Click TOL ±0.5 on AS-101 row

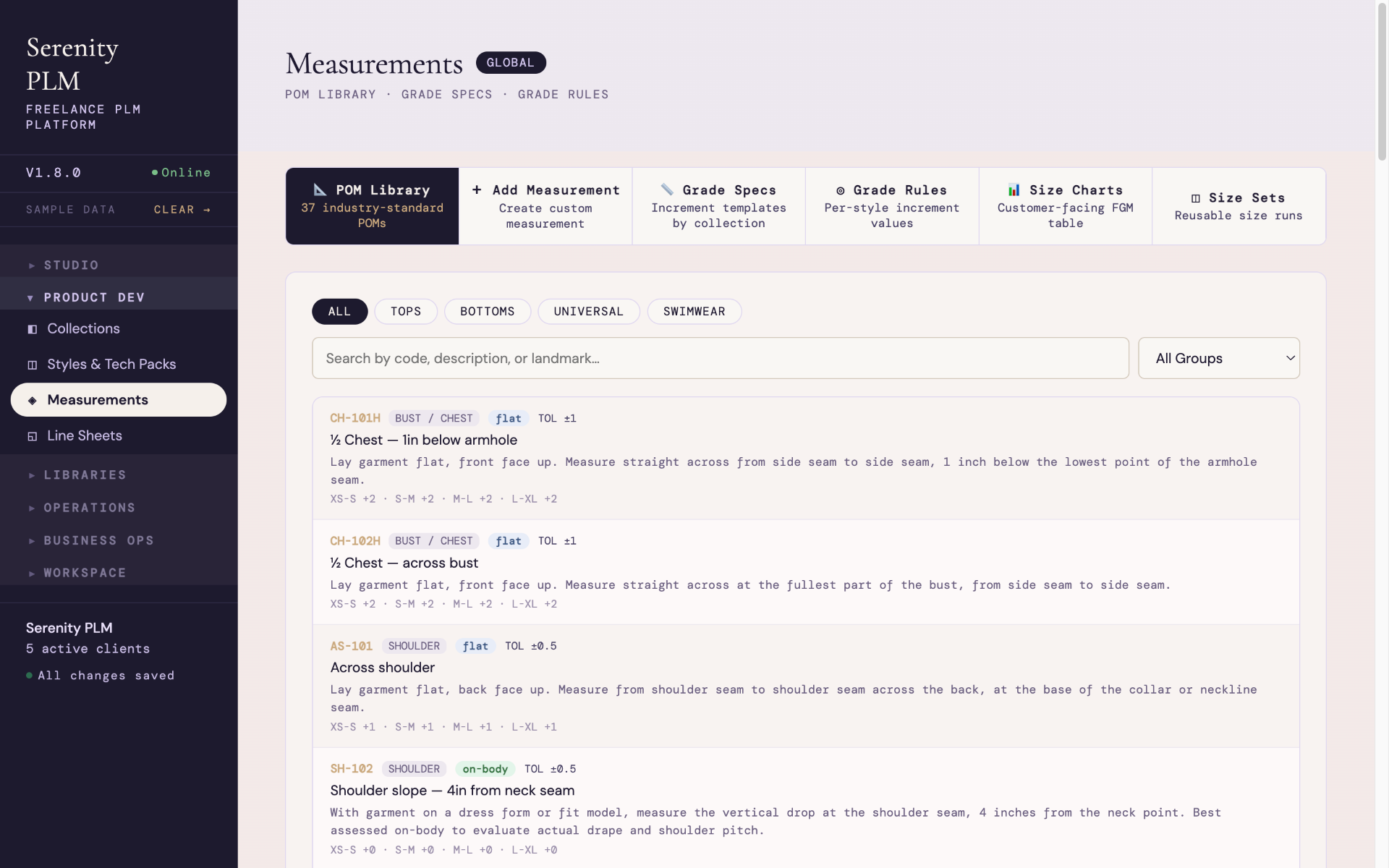531,646
